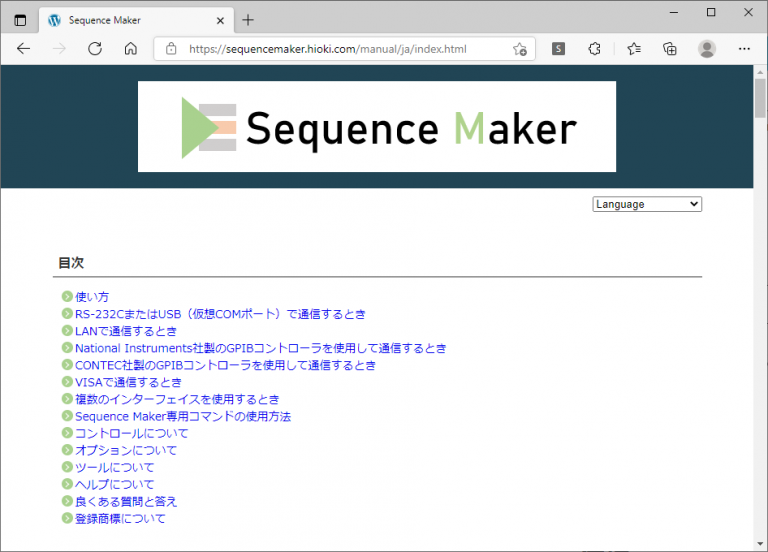768x552 pixels.
Task: Open Collections panel
Action: click(x=670, y=48)
